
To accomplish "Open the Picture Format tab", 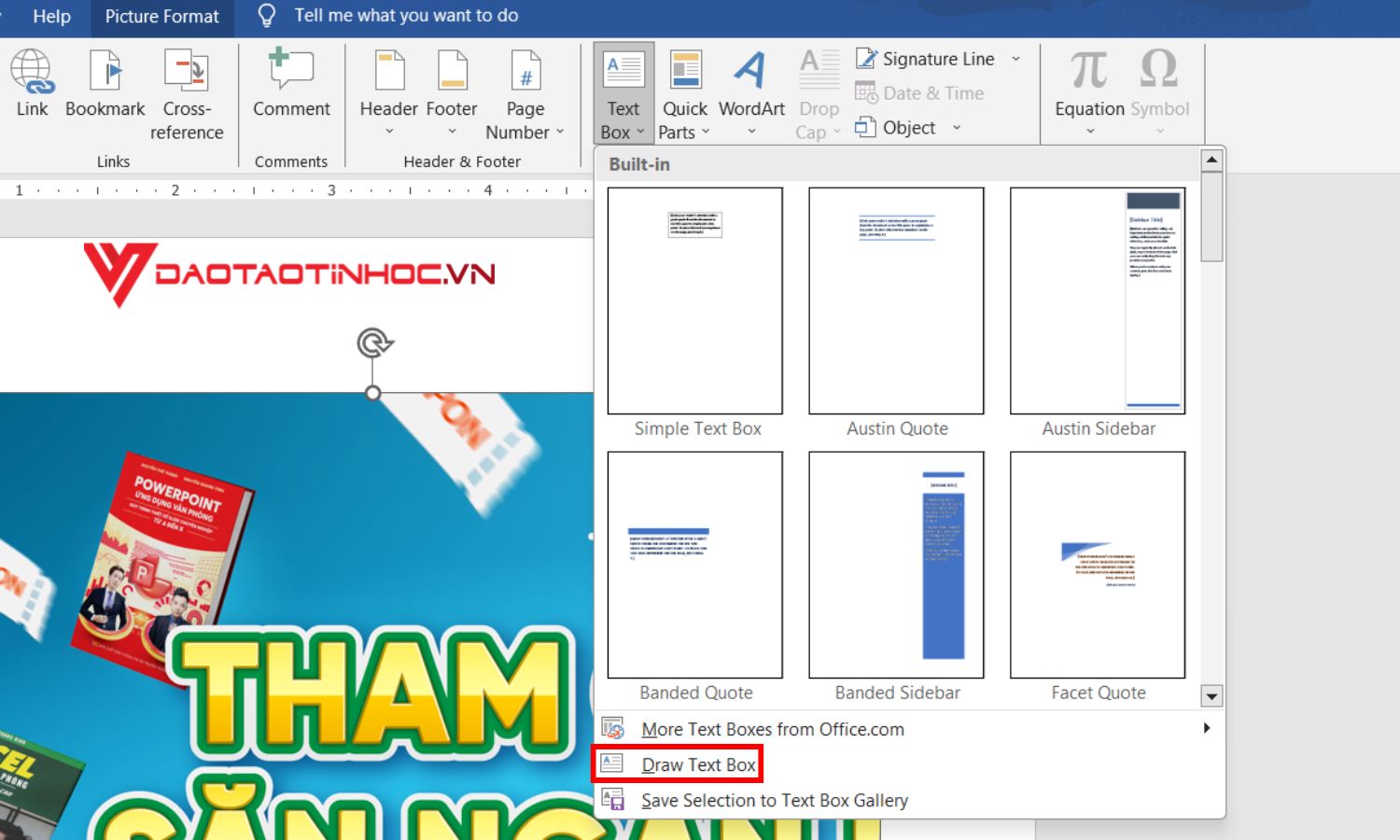I will click(x=161, y=16).
